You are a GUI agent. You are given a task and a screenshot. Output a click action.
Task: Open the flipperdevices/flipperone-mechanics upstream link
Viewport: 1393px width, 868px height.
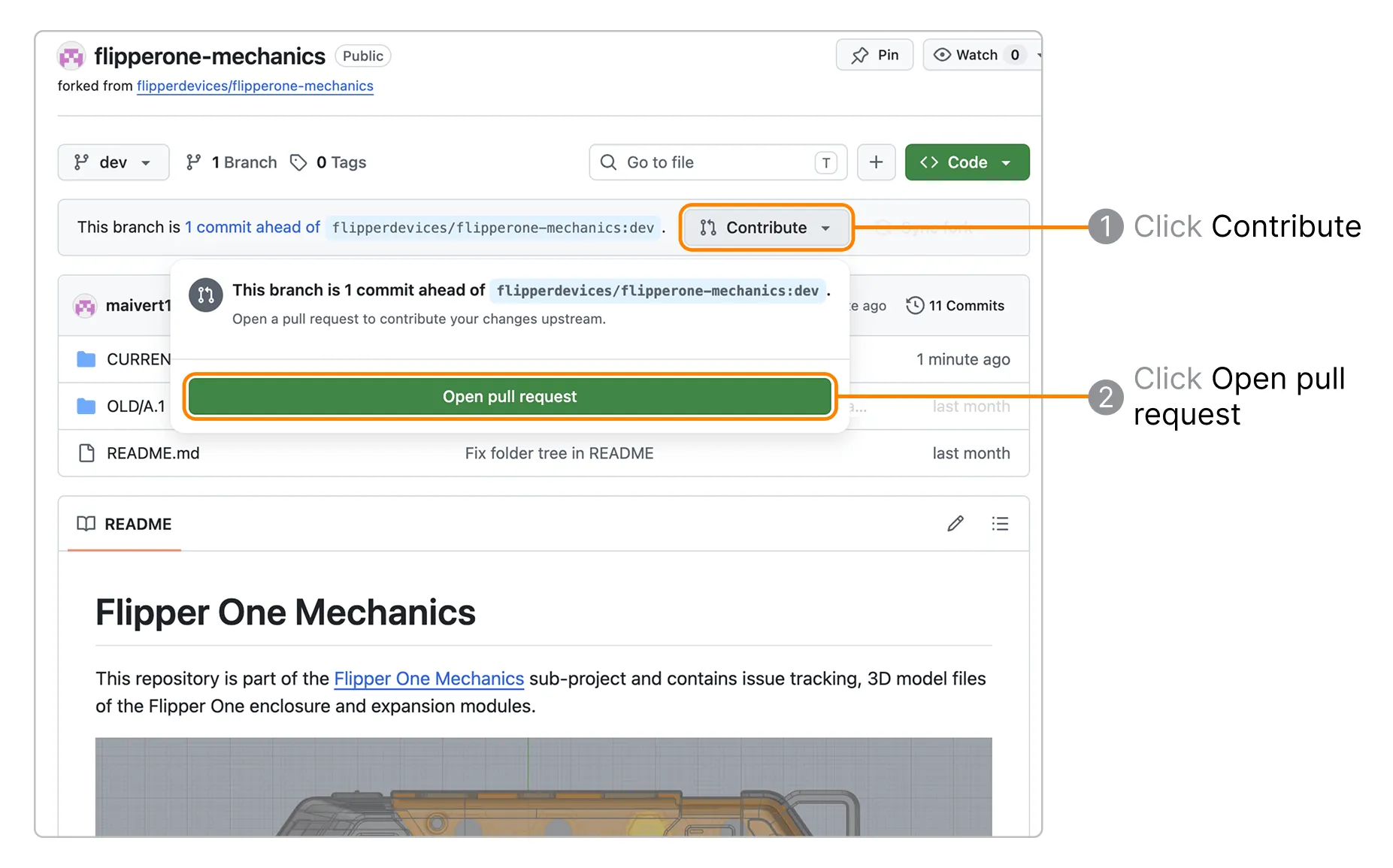255,86
